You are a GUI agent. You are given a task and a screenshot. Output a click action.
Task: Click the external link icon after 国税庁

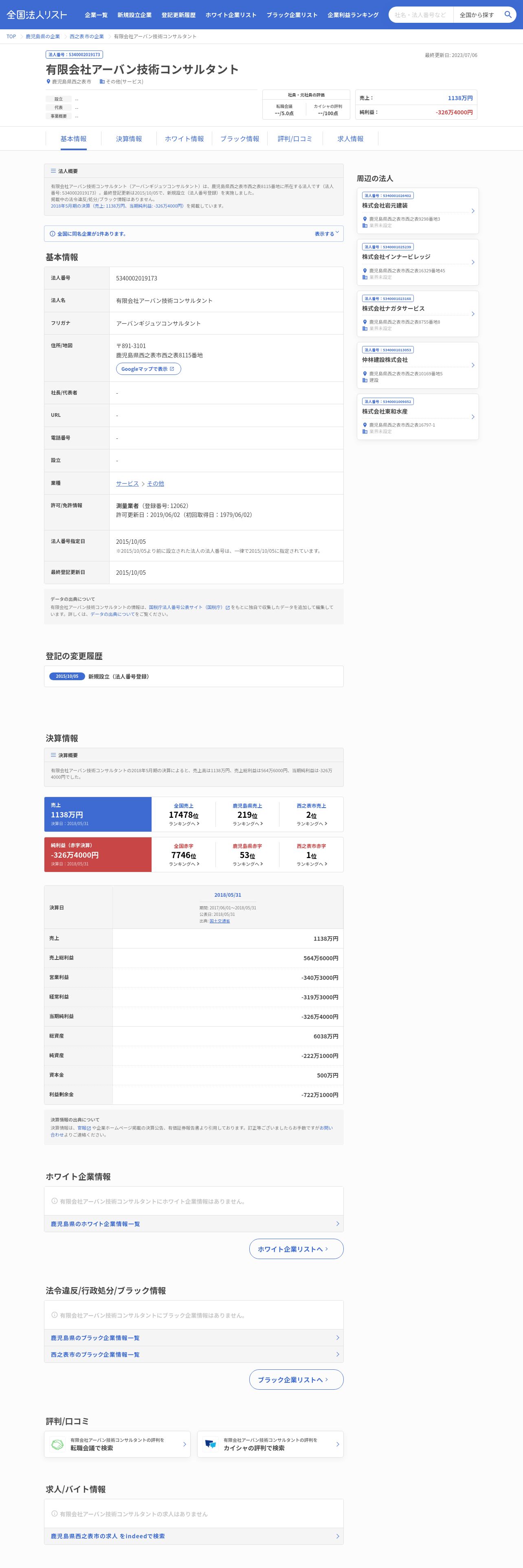pyautogui.click(x=228, y=607)
